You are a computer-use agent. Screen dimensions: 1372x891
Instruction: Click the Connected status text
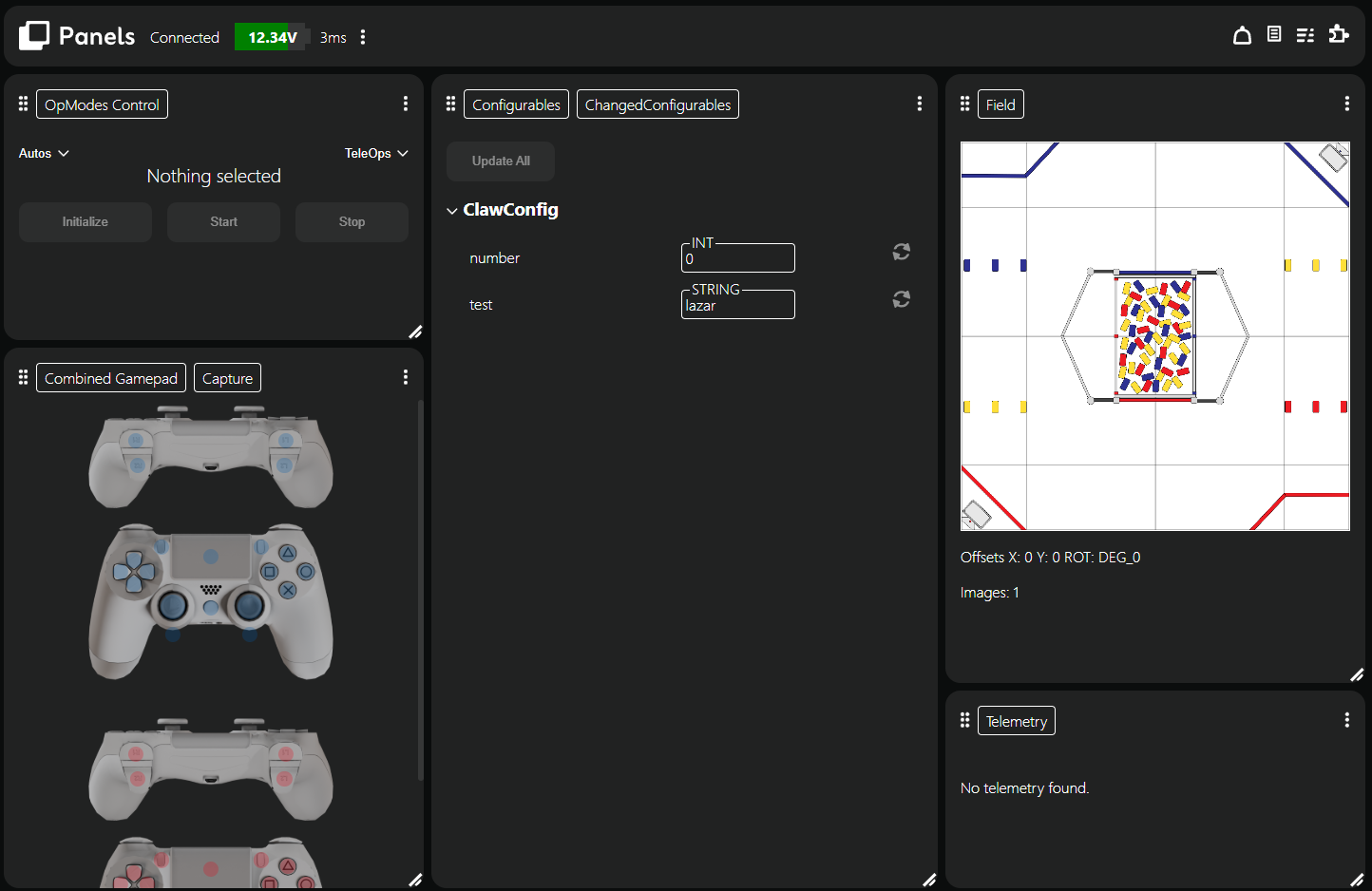(184, 37)
